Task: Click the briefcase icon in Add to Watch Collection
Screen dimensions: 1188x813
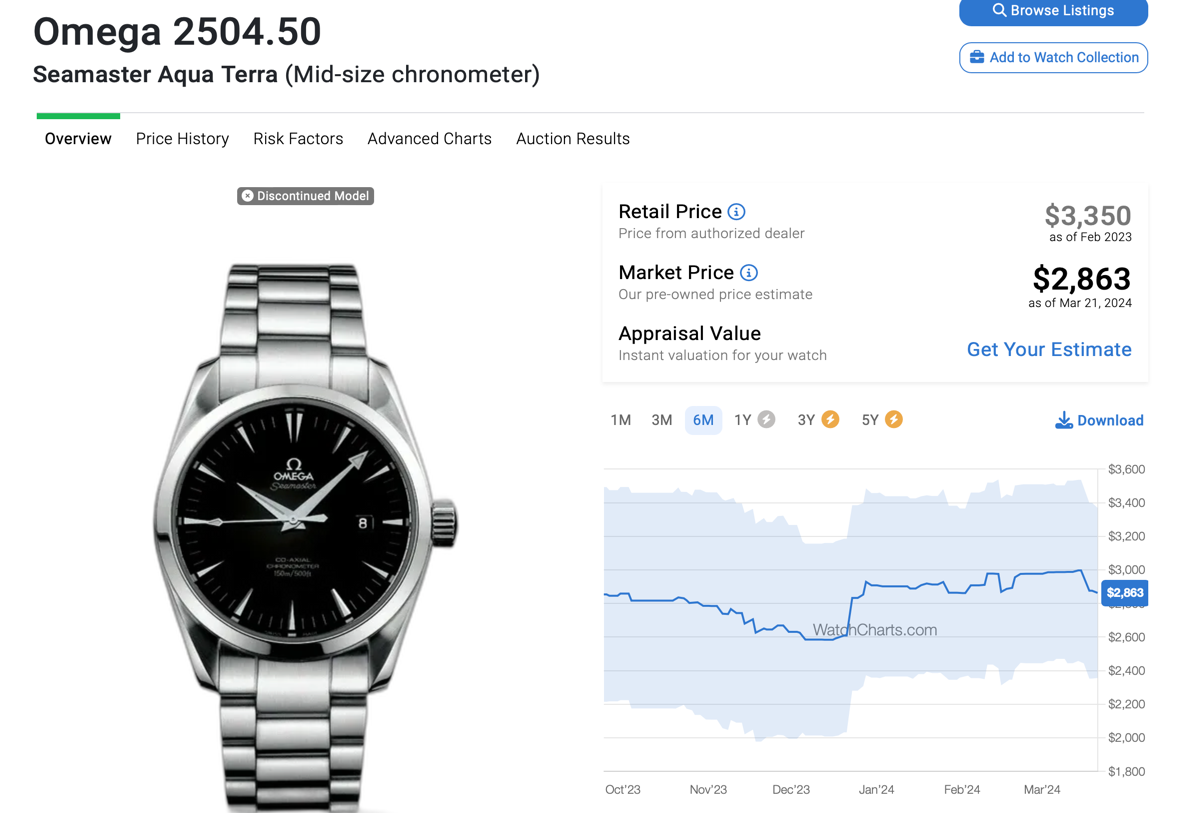Action: pyautogui.click(x=977, y=58)
